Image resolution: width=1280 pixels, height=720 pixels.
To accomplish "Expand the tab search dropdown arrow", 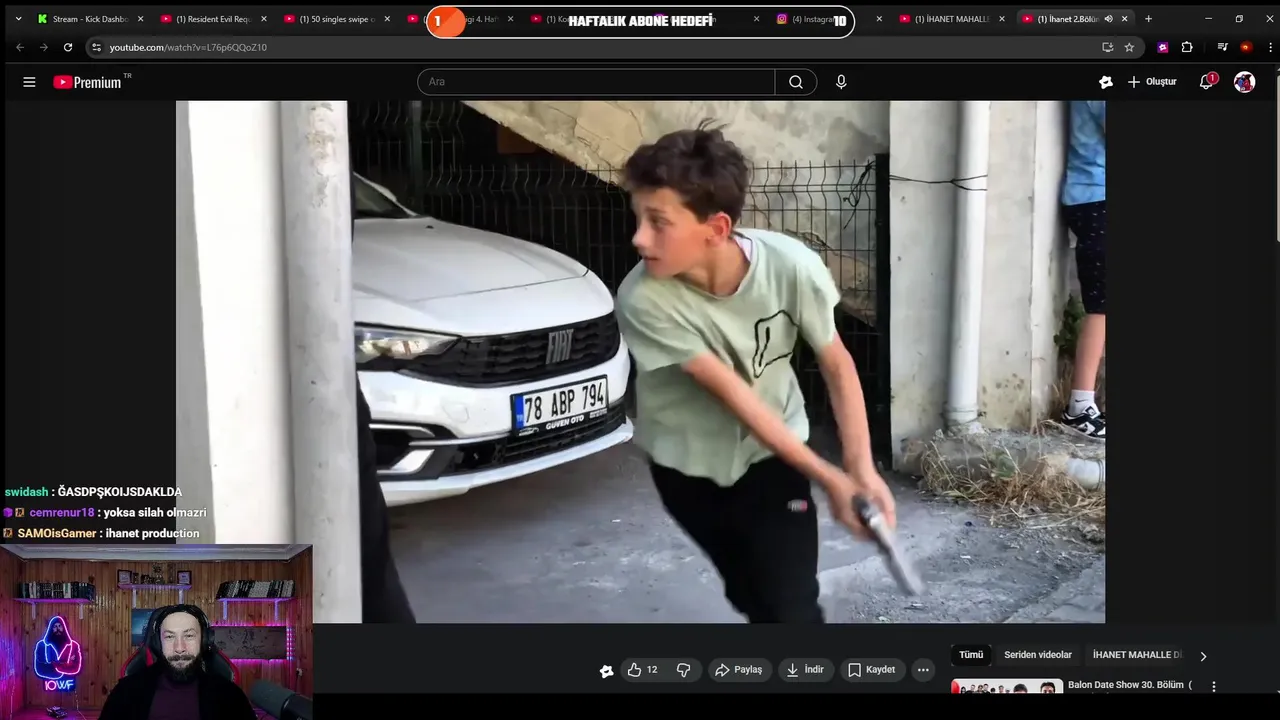I will point(18,19).
